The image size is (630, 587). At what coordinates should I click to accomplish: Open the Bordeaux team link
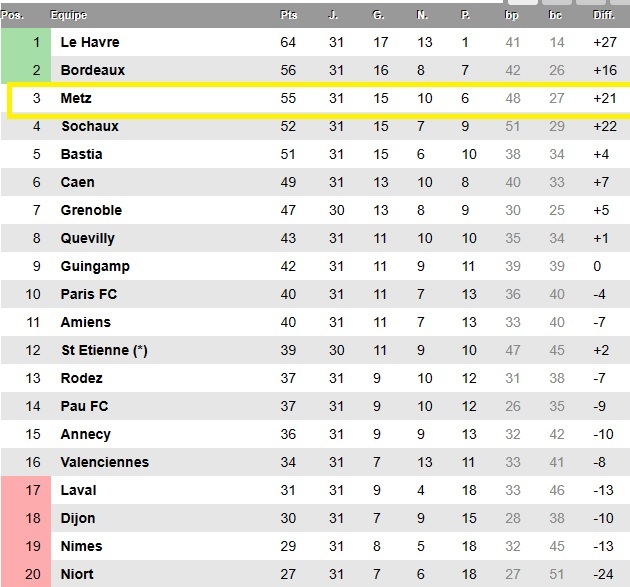(x=92, y=70)
